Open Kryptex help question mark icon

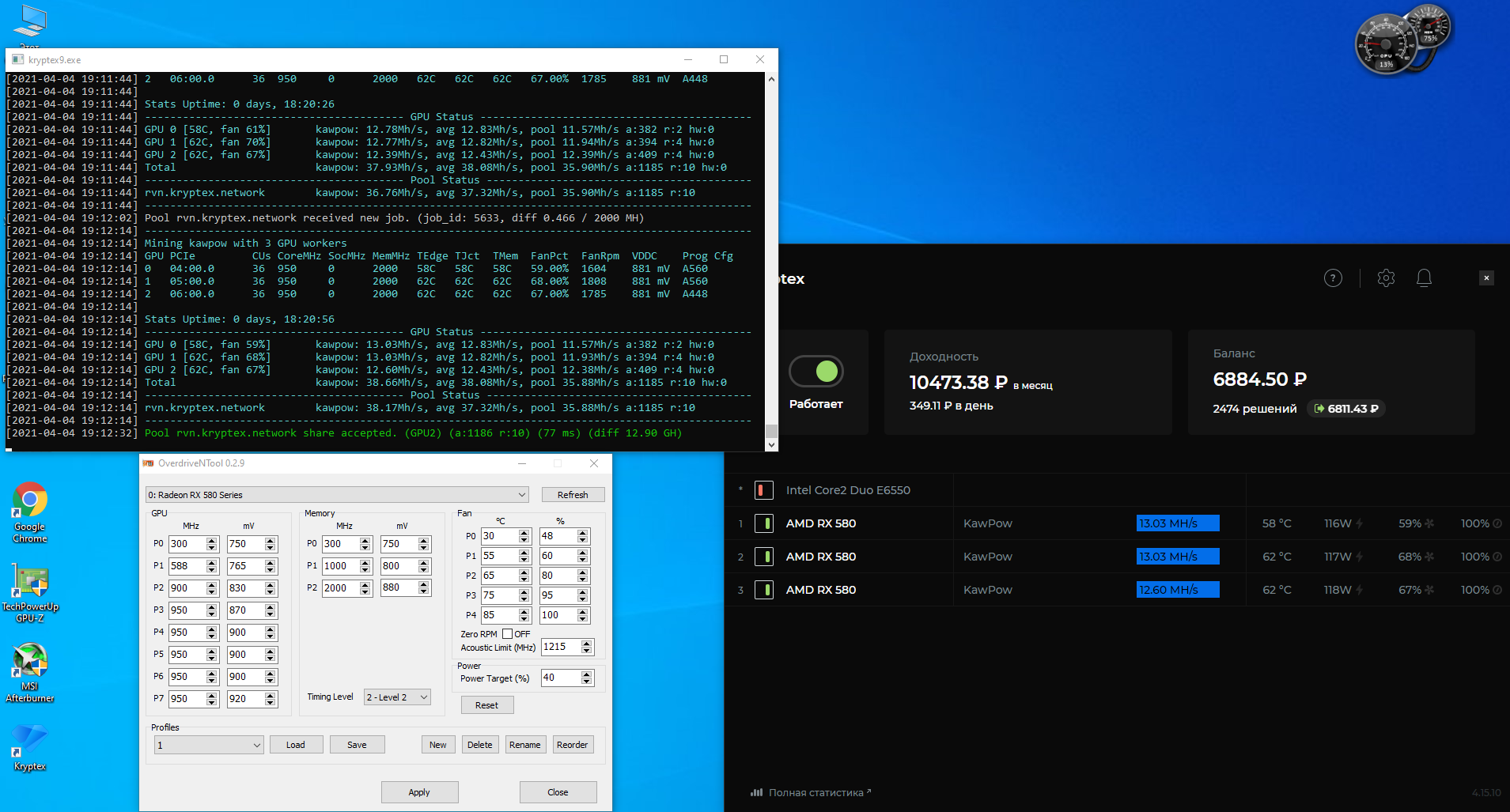coord(1333,278)
